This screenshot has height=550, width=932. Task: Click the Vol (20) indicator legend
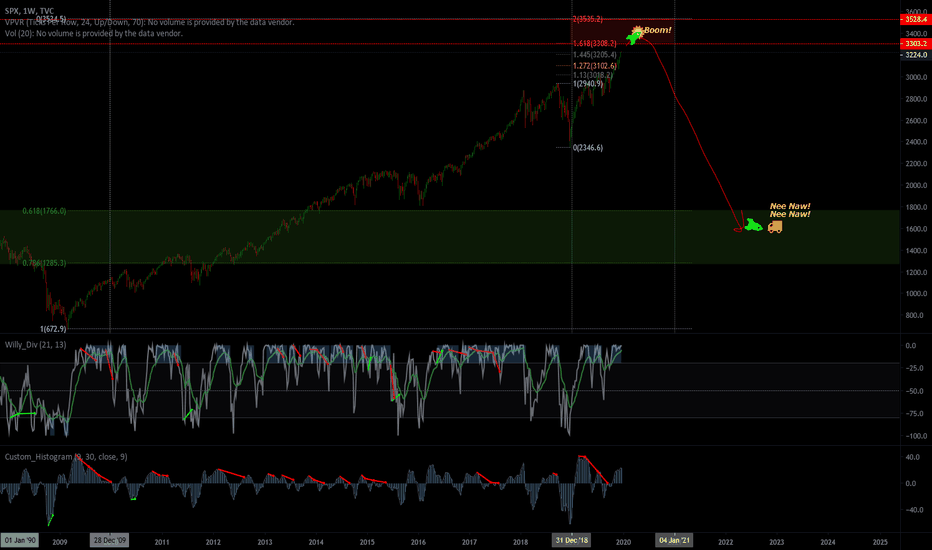93,33
